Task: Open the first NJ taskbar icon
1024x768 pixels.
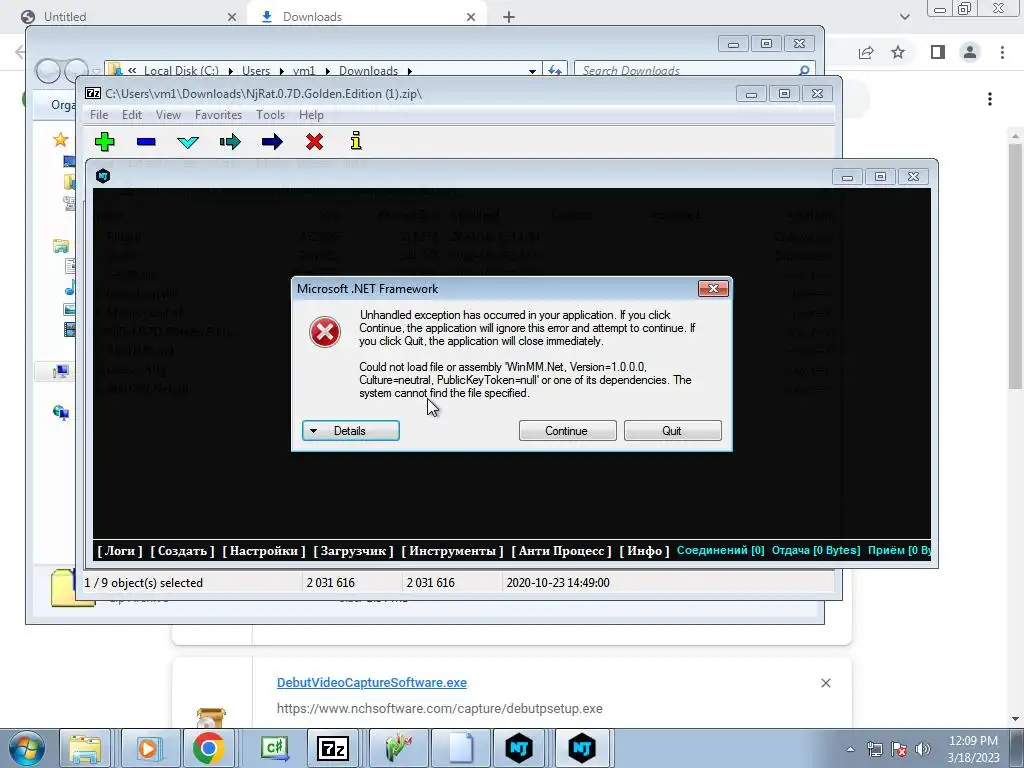Action: [519, 748]
